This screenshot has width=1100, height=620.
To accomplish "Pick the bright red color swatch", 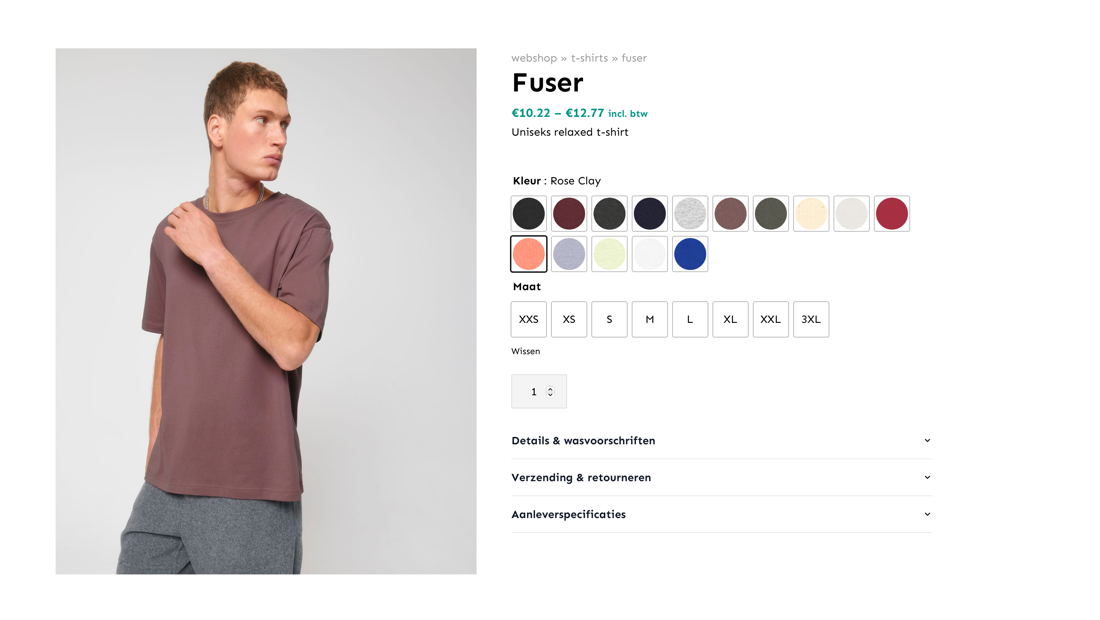I will pos(892,214).
